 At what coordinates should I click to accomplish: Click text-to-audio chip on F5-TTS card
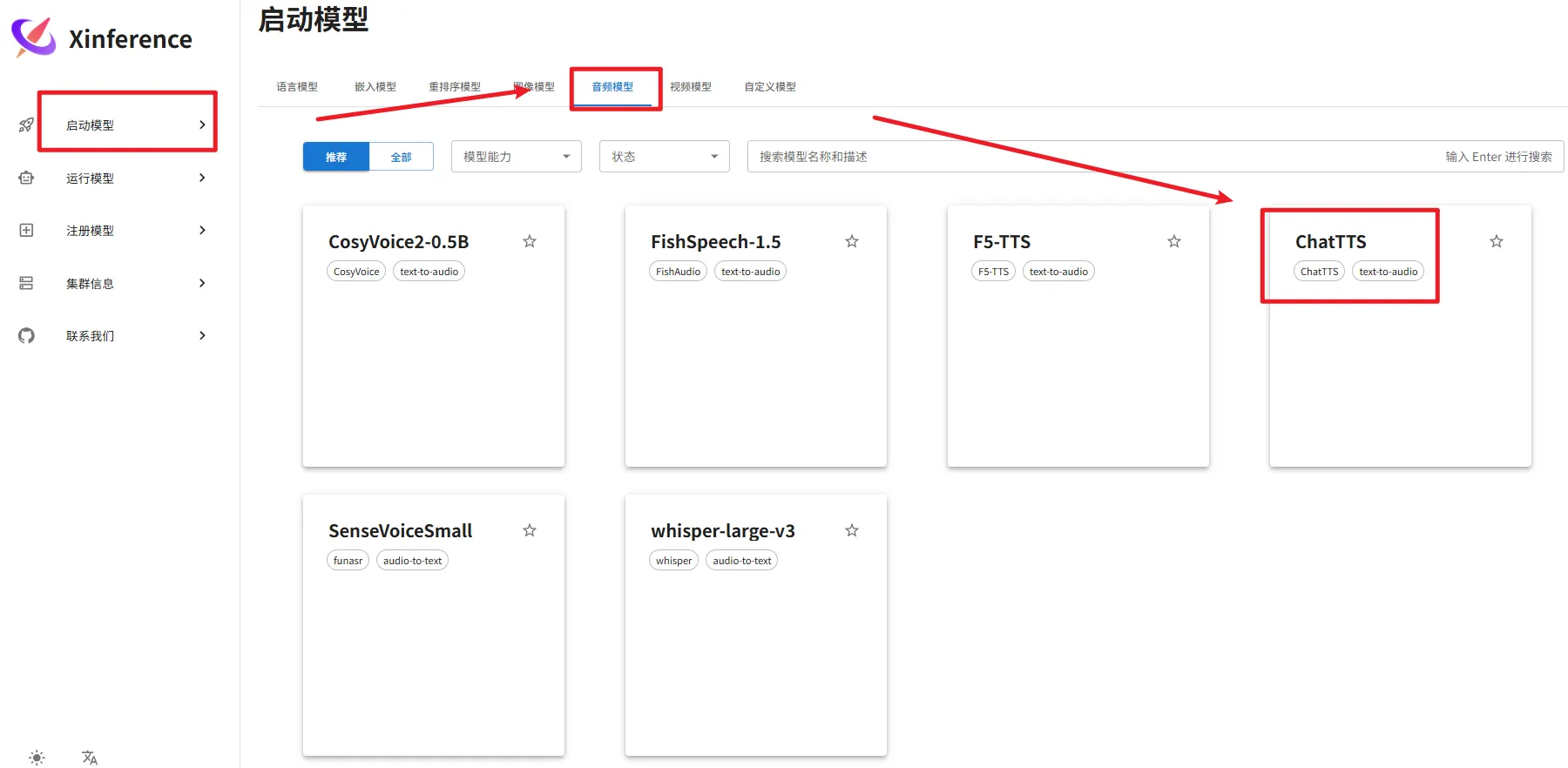[1058, 272]
